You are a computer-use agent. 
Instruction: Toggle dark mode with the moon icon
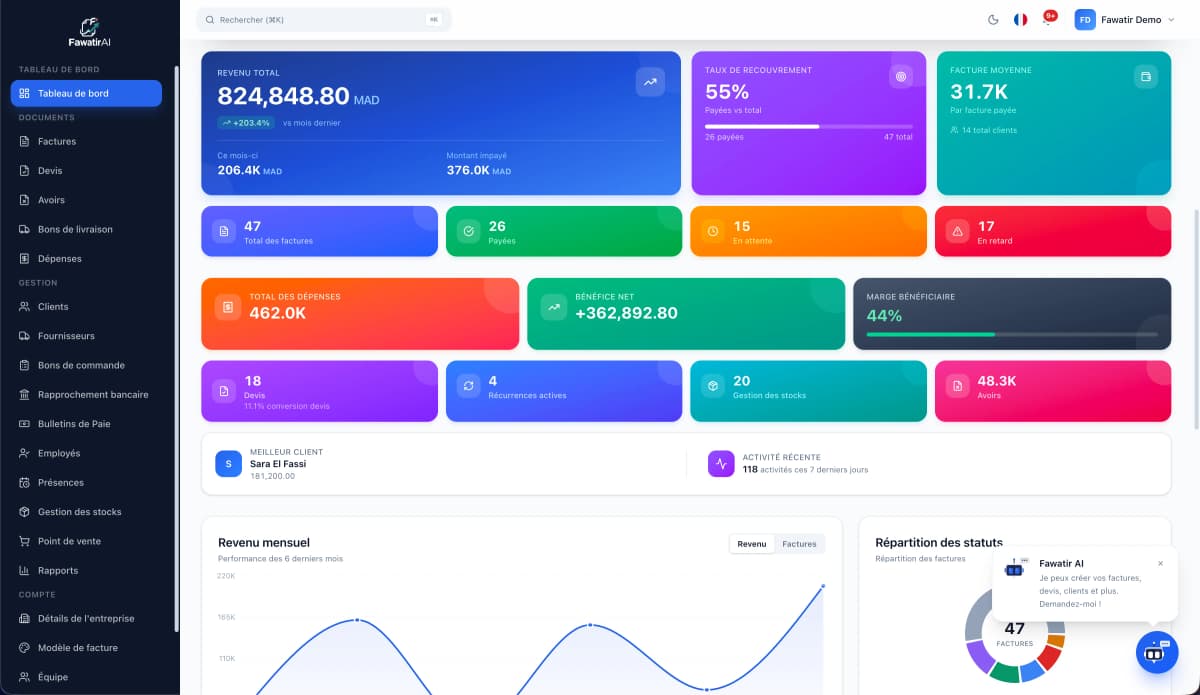point(992,19)
